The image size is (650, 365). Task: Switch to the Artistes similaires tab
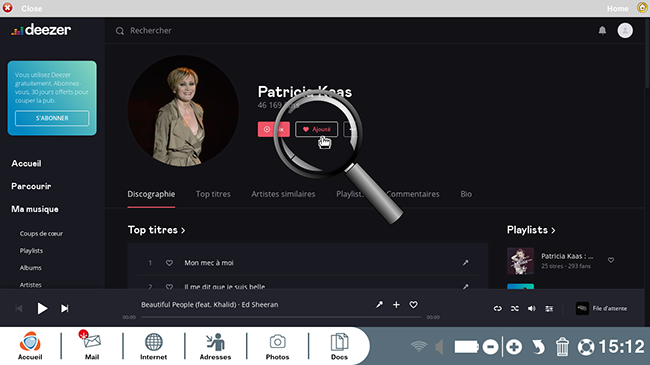point(283,194)
